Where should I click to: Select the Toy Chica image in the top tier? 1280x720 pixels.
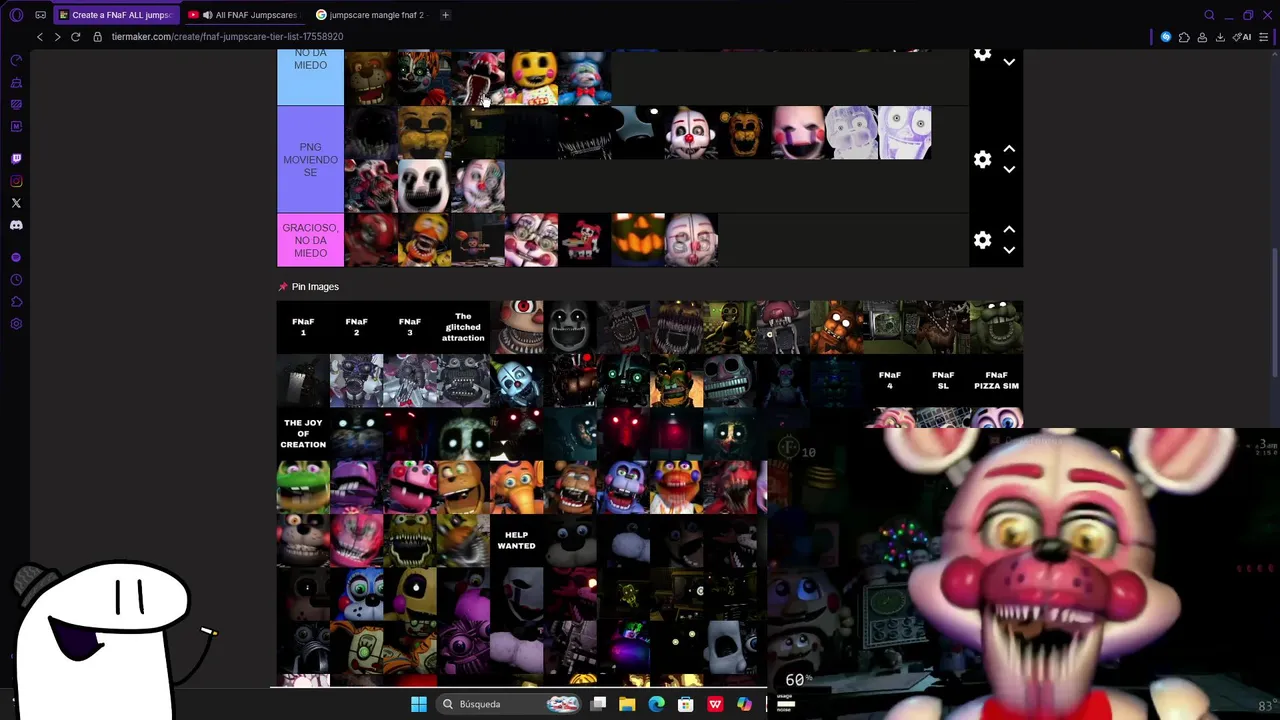(533, 77)
